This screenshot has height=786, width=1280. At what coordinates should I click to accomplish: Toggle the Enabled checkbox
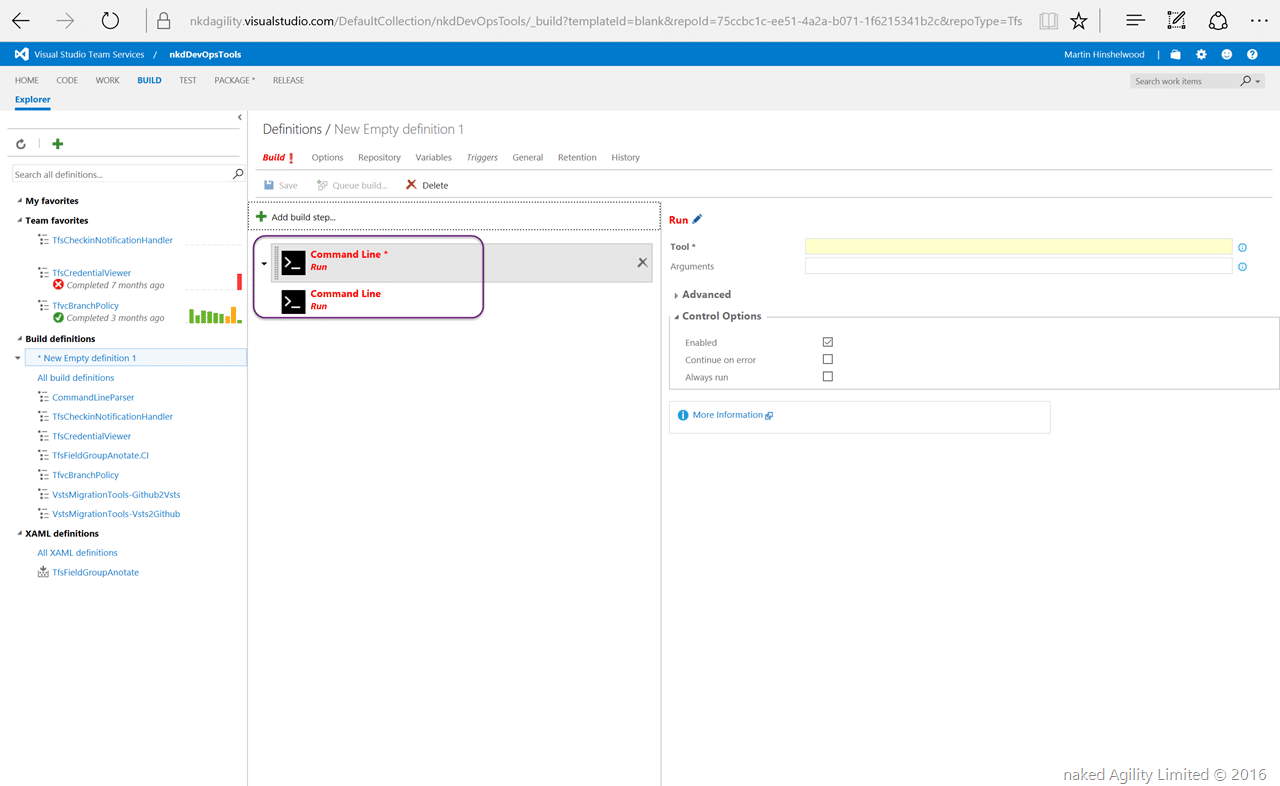(x=827, y=342)
